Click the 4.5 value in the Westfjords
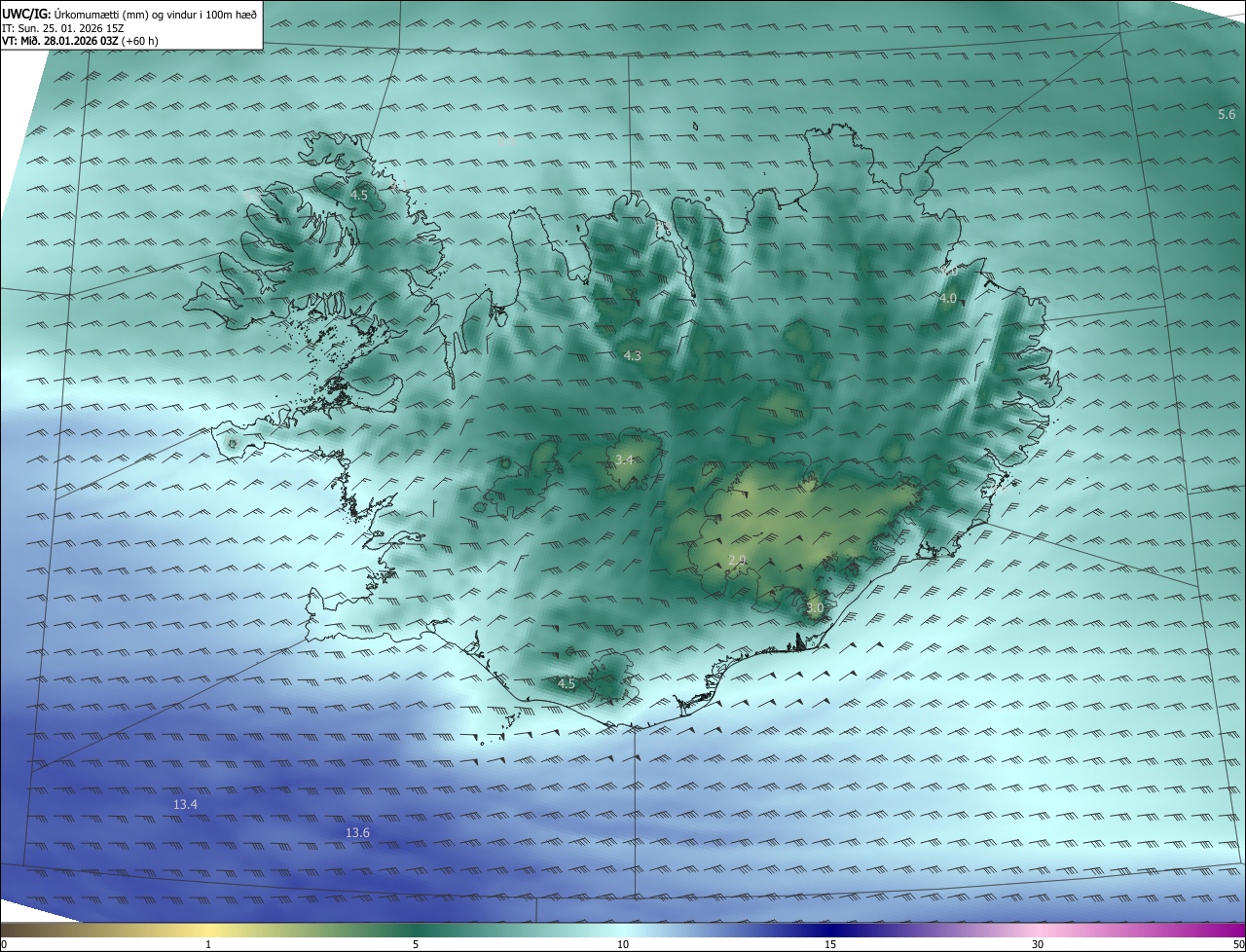Image resolution: width=1246 pixels, height=952 pixels. (x=359, y=195)
